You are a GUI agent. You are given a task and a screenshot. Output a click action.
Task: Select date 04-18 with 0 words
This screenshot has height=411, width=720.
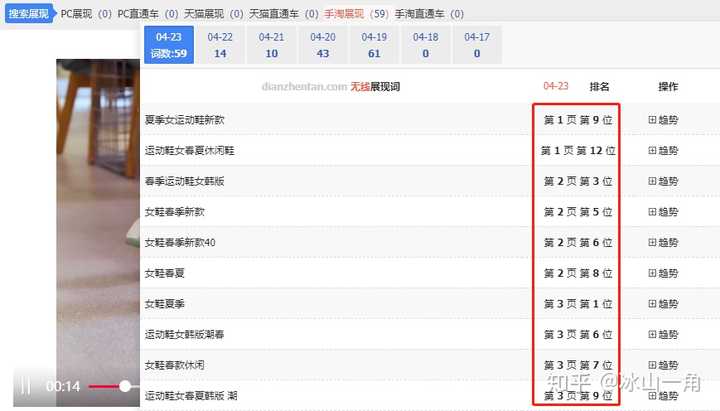tap(426, 45)
